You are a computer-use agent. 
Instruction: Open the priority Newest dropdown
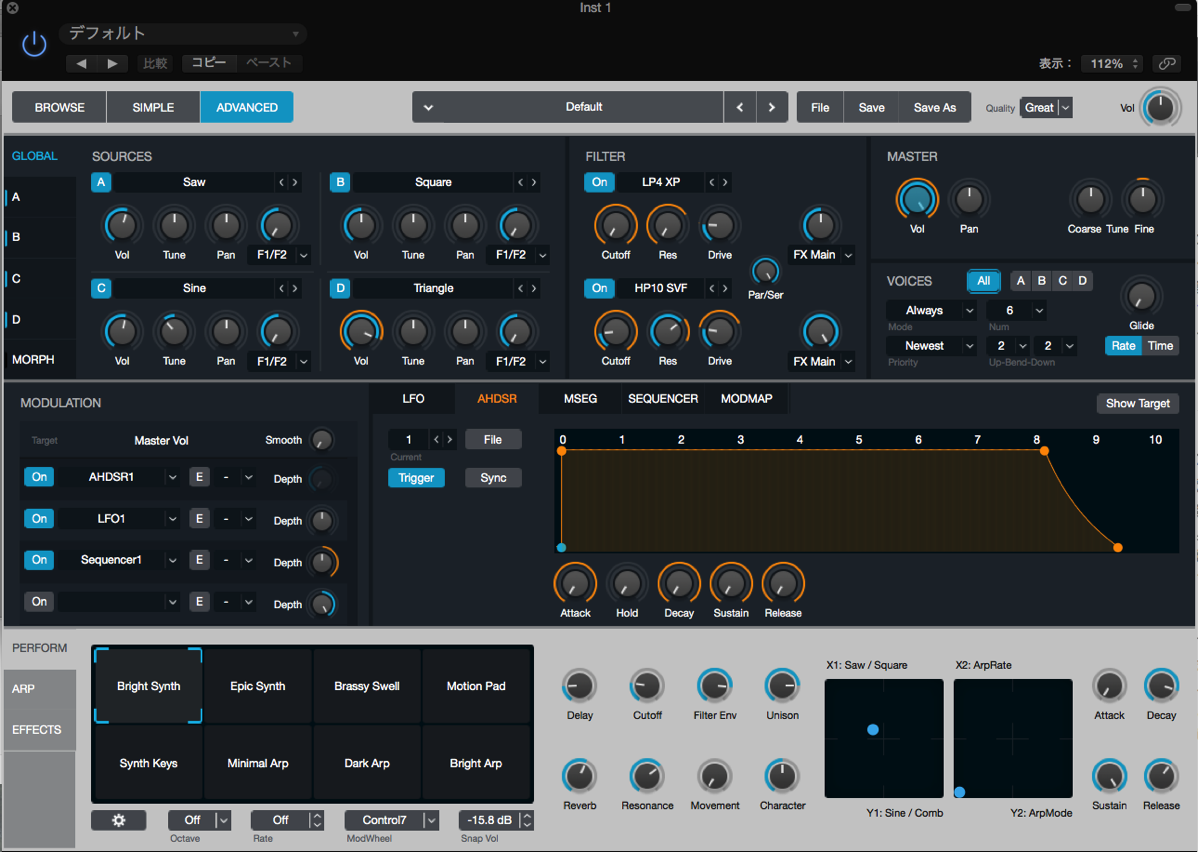pyautogui.click(x=931, y=345)
